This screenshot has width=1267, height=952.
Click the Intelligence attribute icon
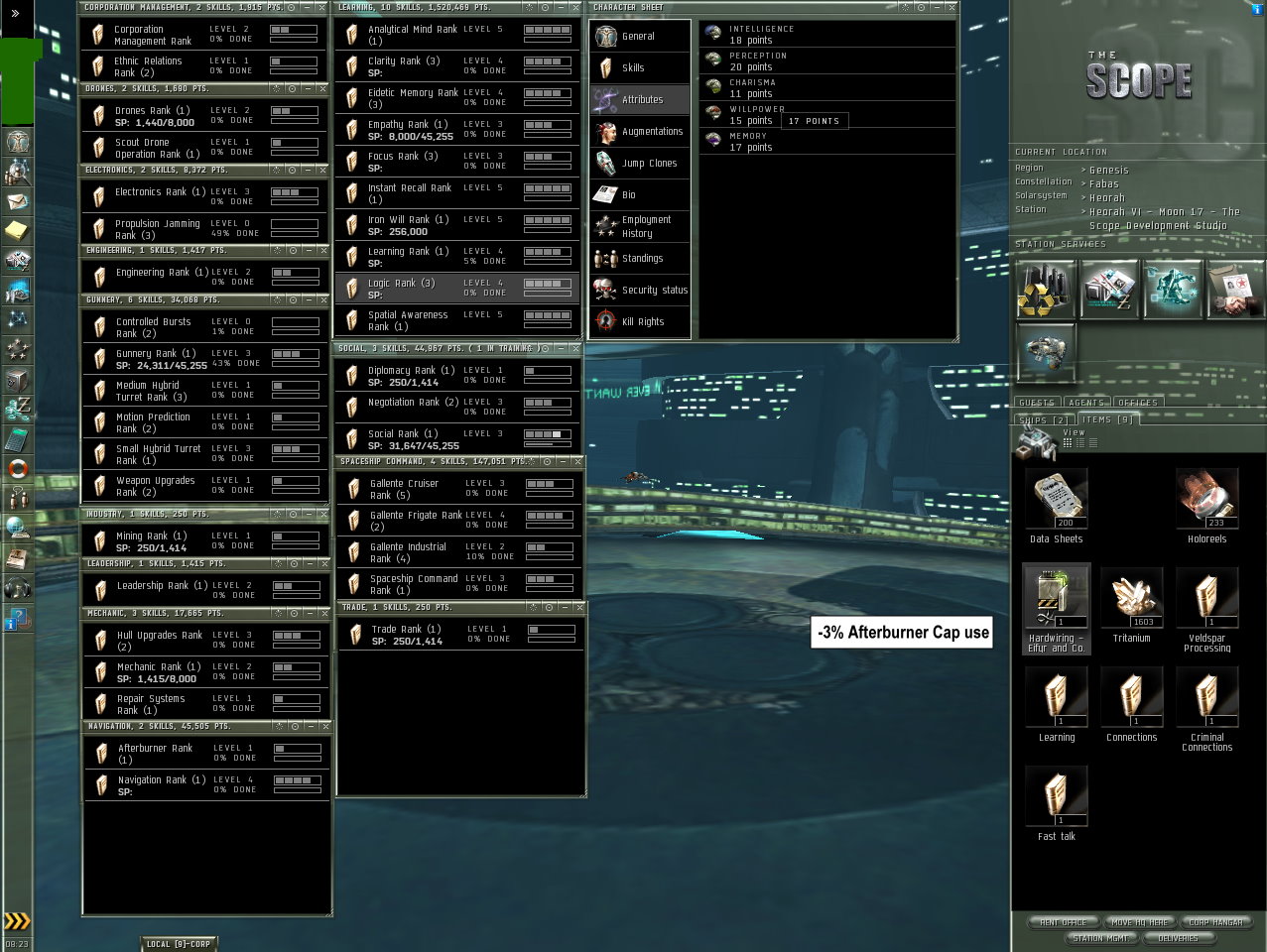(x=712, y=33)
